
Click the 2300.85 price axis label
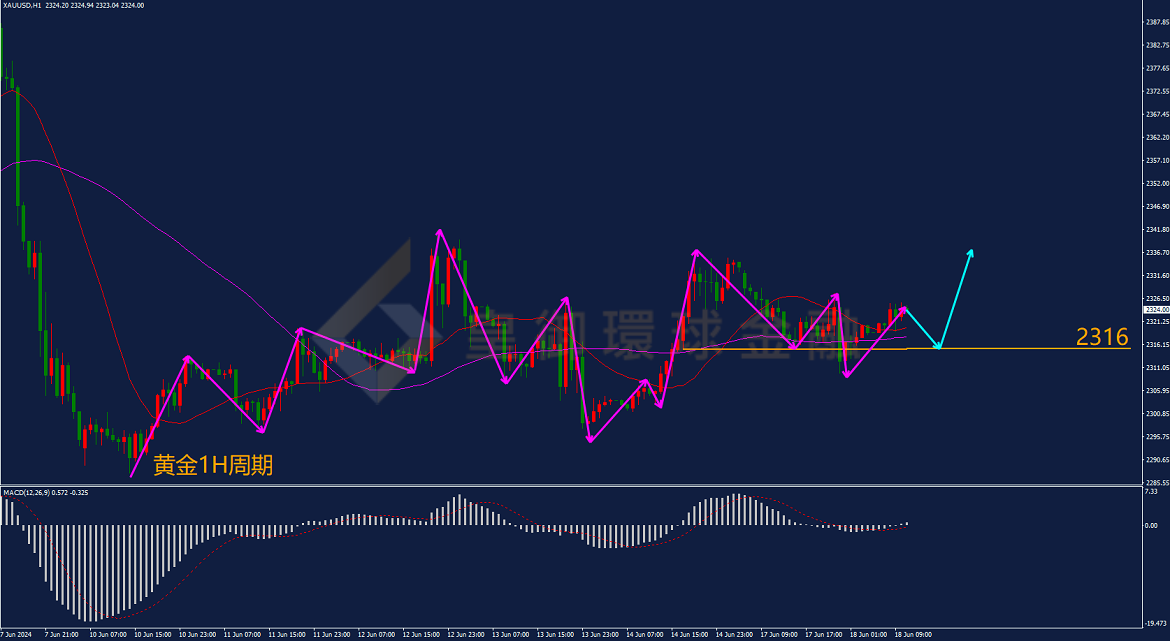point(1155,413)
